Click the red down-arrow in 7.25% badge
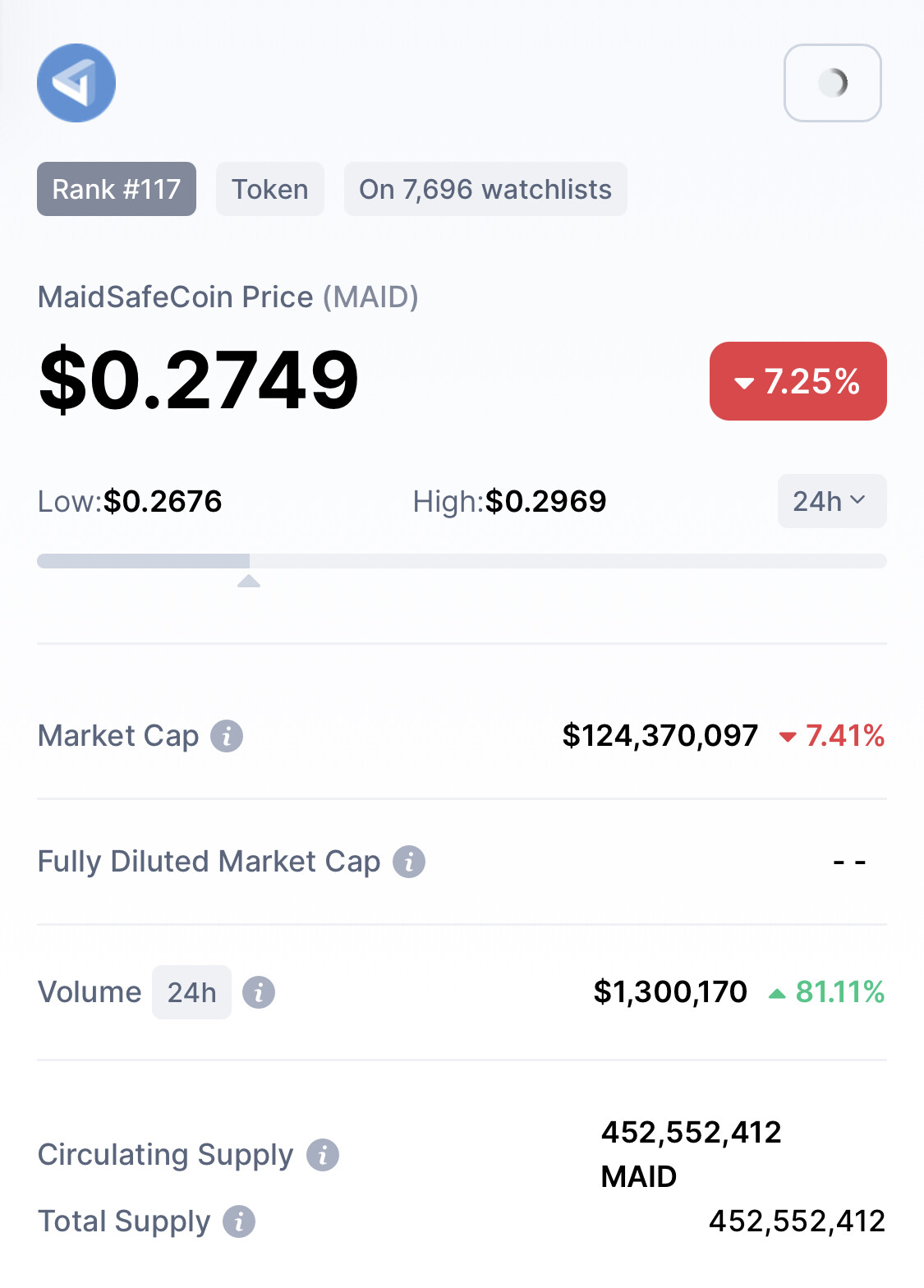 pos(744,383)
